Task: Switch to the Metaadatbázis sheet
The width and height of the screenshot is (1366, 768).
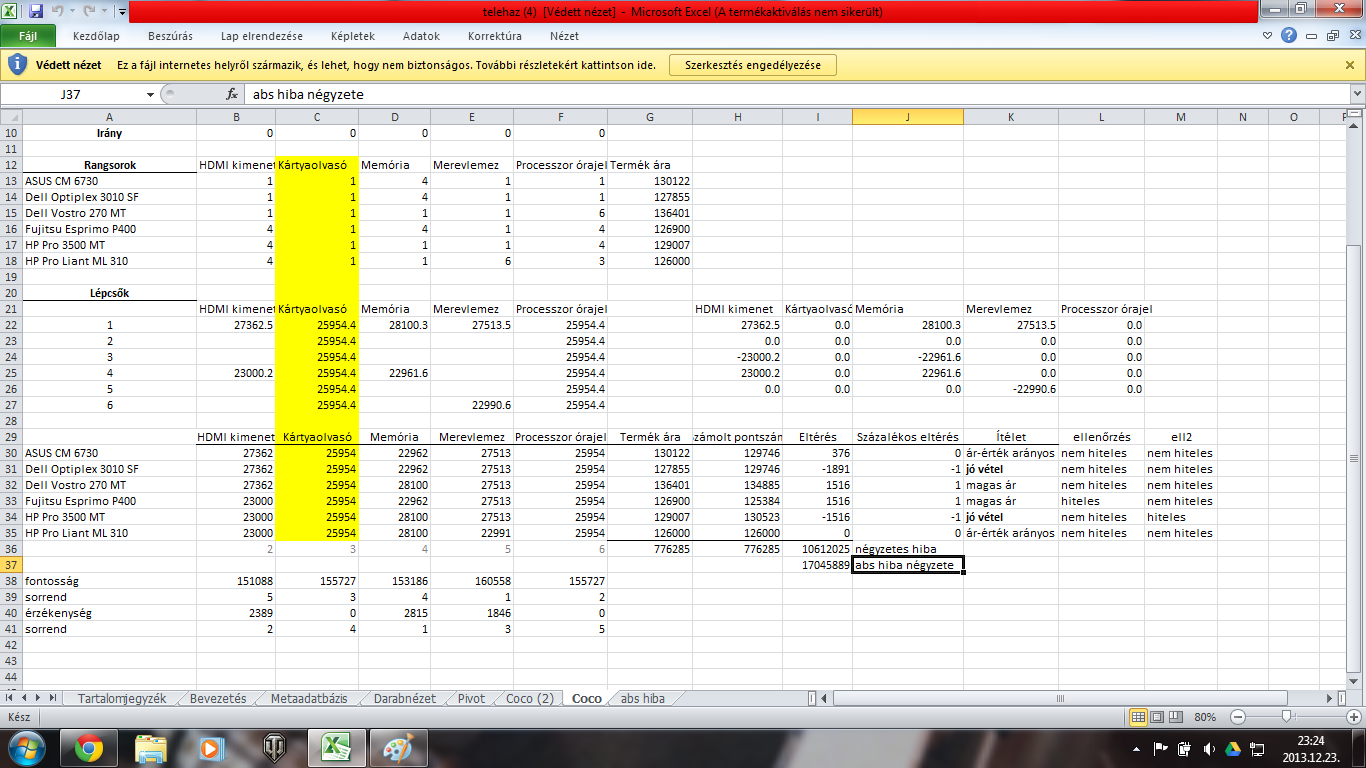Action: (x=309, y=698)
